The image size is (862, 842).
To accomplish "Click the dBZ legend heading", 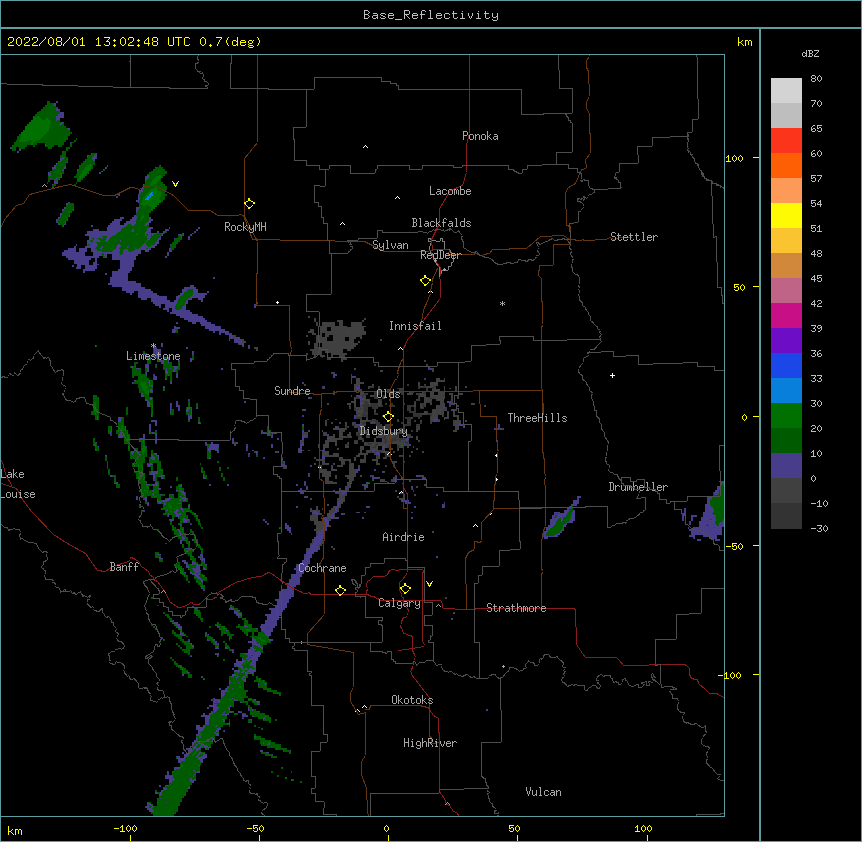I will point(810,53).
